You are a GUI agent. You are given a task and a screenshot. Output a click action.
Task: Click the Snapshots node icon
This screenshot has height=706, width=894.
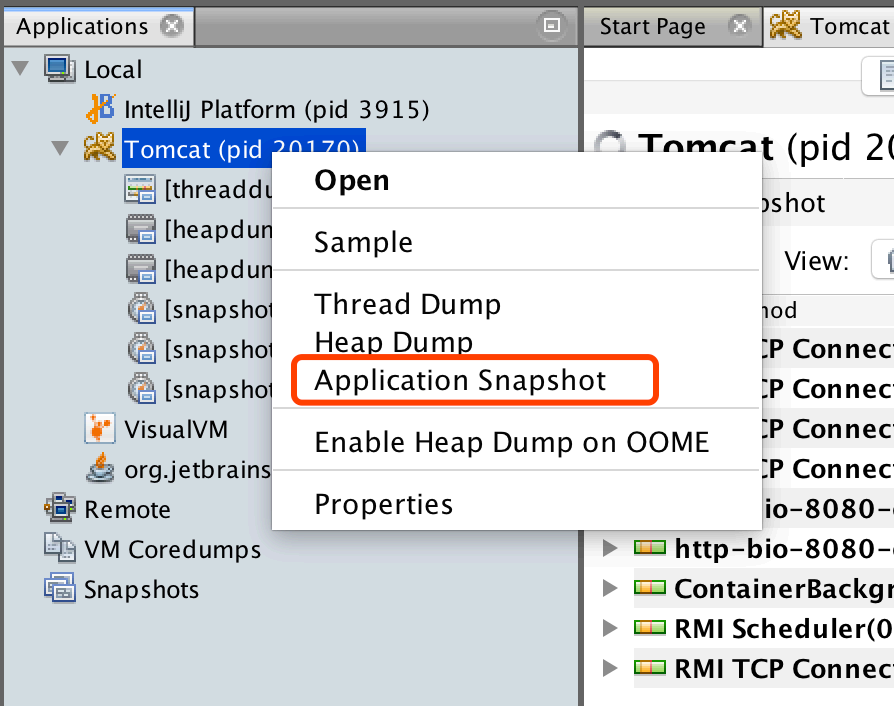60,588
